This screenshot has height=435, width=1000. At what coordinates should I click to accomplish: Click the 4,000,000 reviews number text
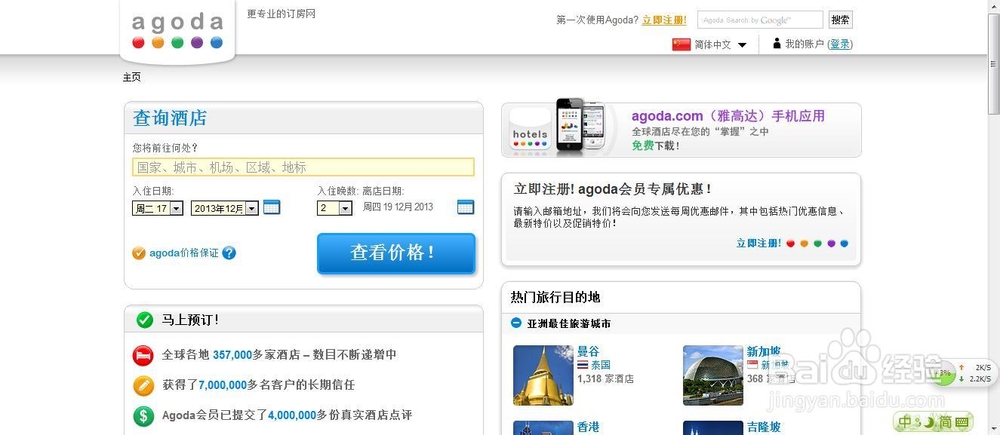[292, 416]
